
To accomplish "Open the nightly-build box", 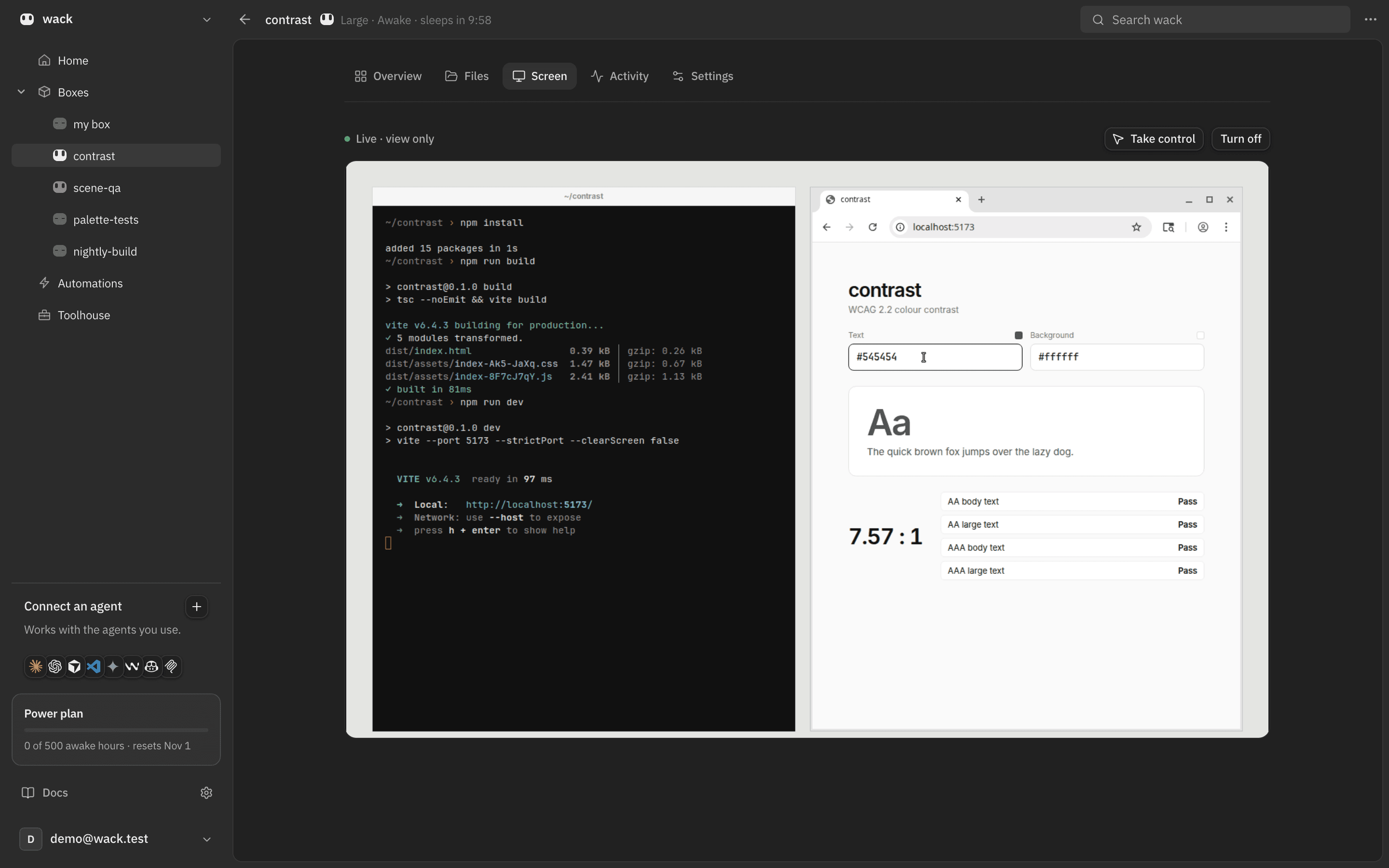I will (116, 251).
